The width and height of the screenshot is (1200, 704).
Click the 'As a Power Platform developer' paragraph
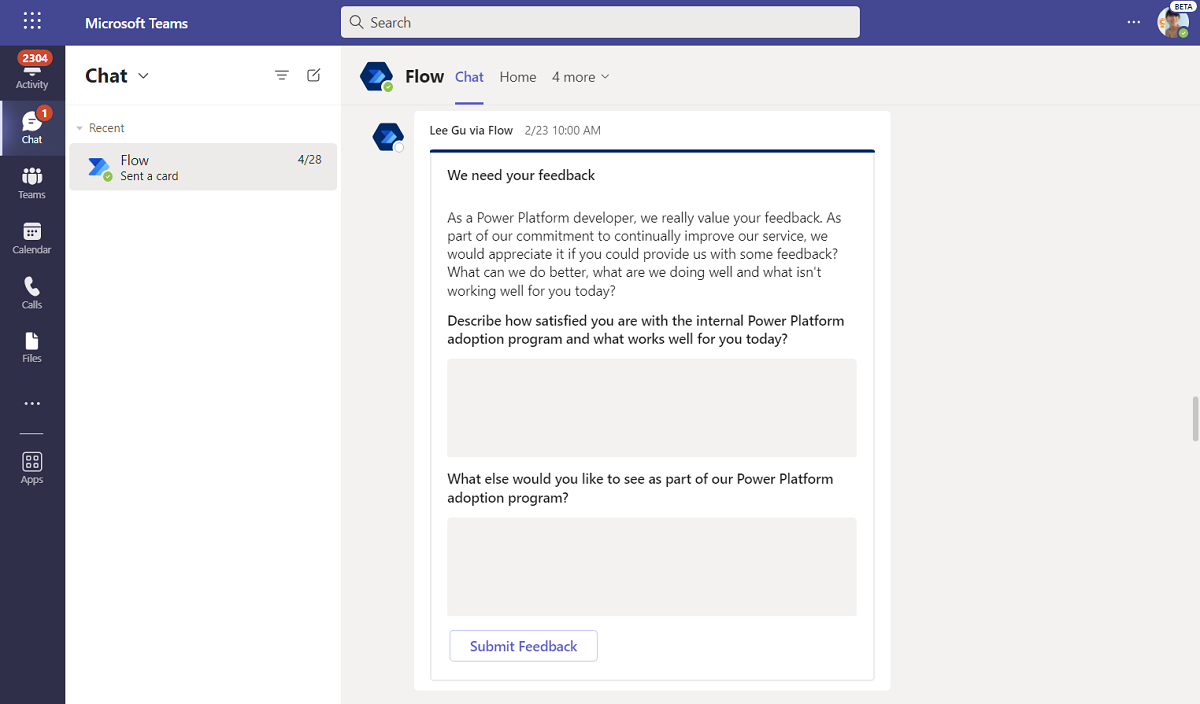click(x=645, y=254)
